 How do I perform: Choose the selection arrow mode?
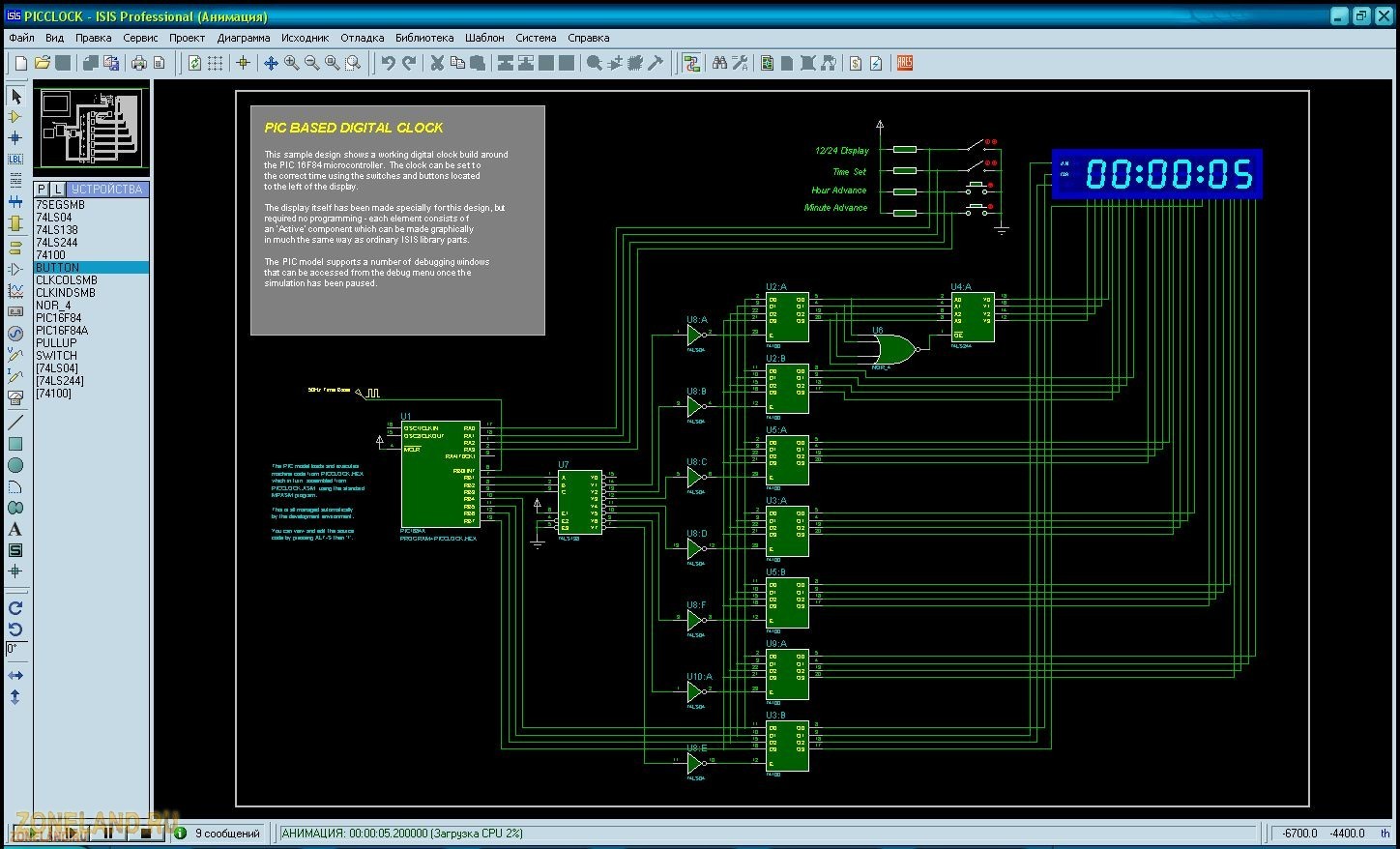(x=15, y=96)
